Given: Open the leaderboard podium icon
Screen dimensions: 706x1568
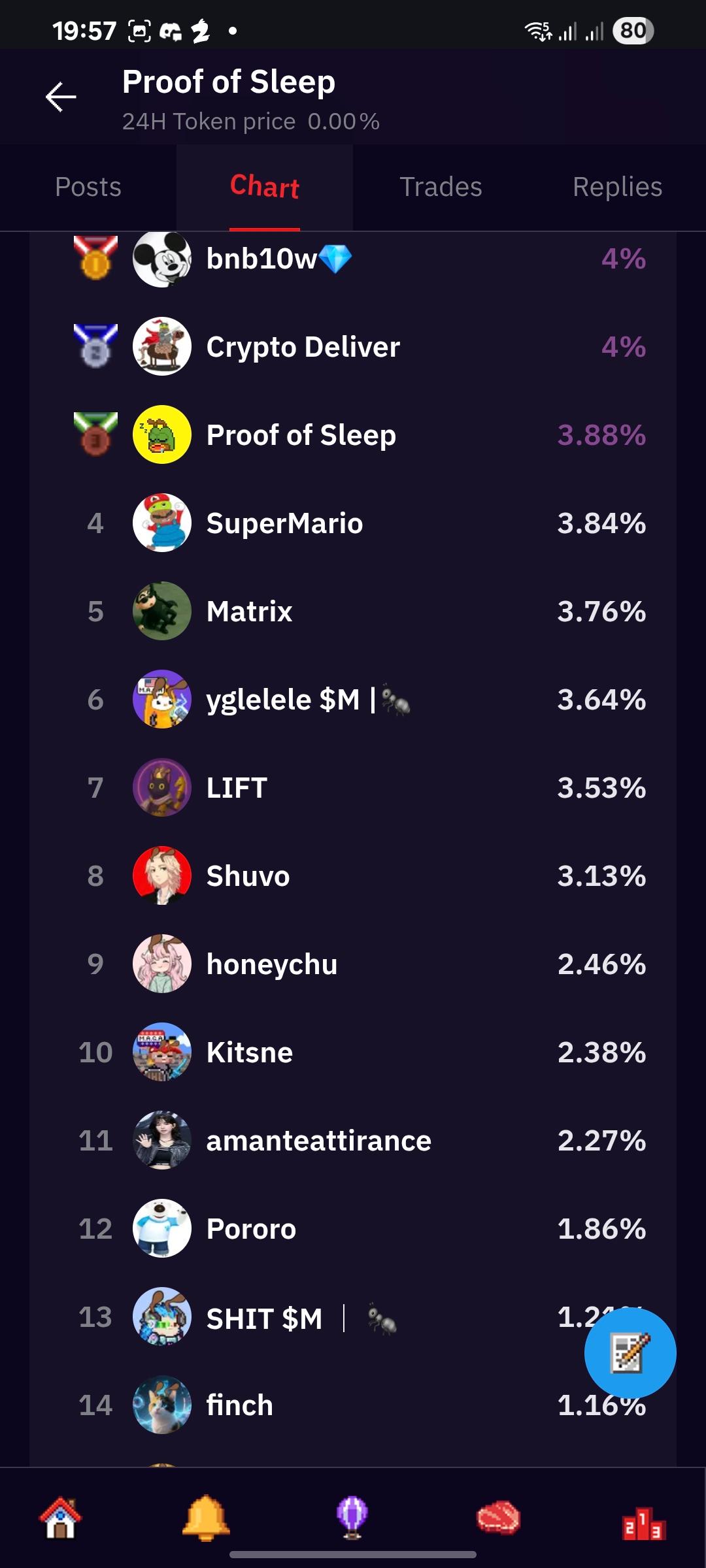Looking at the screenshot, I should [x=643, y=1522].
